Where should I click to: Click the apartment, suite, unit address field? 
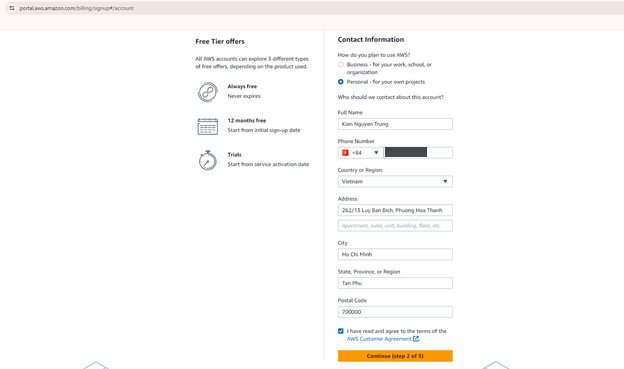[395, 226]
